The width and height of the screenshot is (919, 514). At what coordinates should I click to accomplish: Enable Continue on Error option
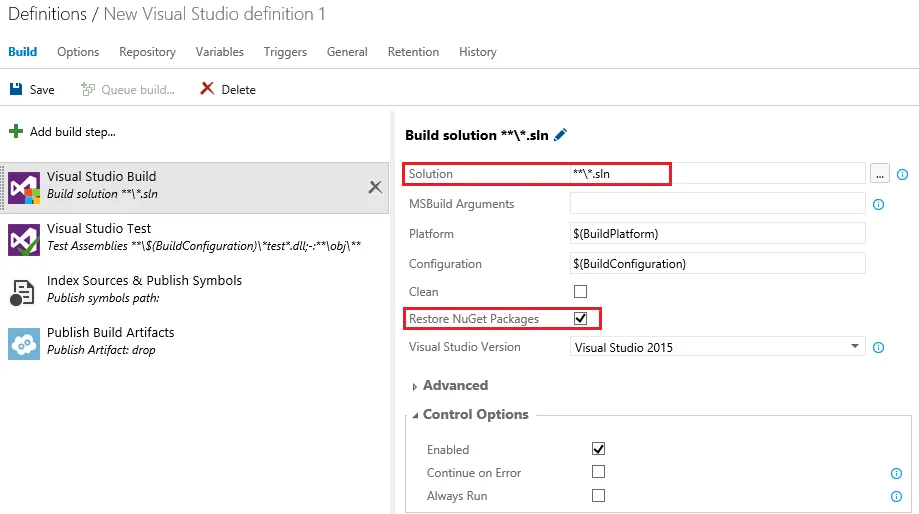click(x=598, y=472)
